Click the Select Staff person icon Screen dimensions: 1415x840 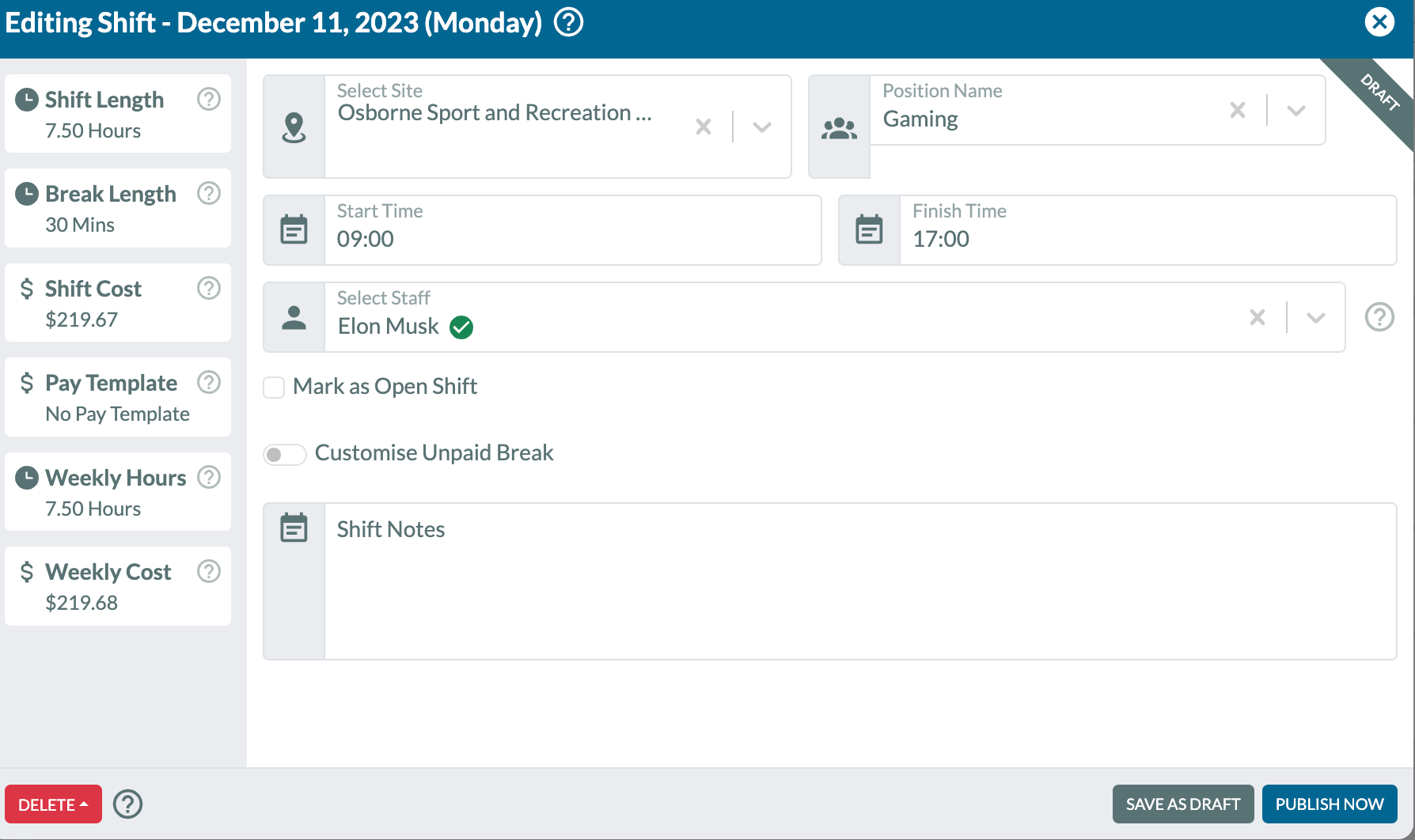(x=294, y=317)
